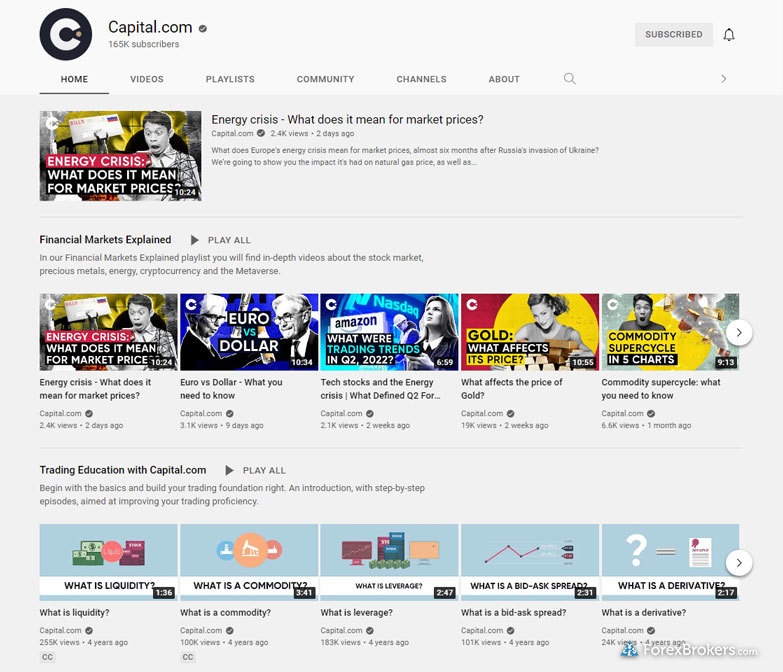The width and height of the screenshot is (783, 672).
Task: Go to the Community tab
Action: [326, 79]
